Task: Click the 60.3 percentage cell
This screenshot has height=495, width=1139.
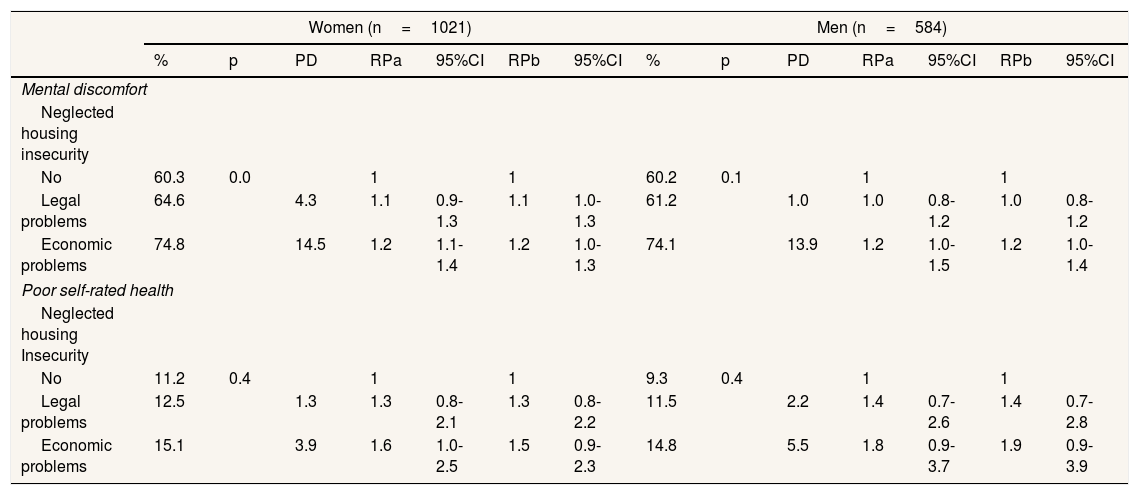Action: pyautogui.click(x=169, y=178)
